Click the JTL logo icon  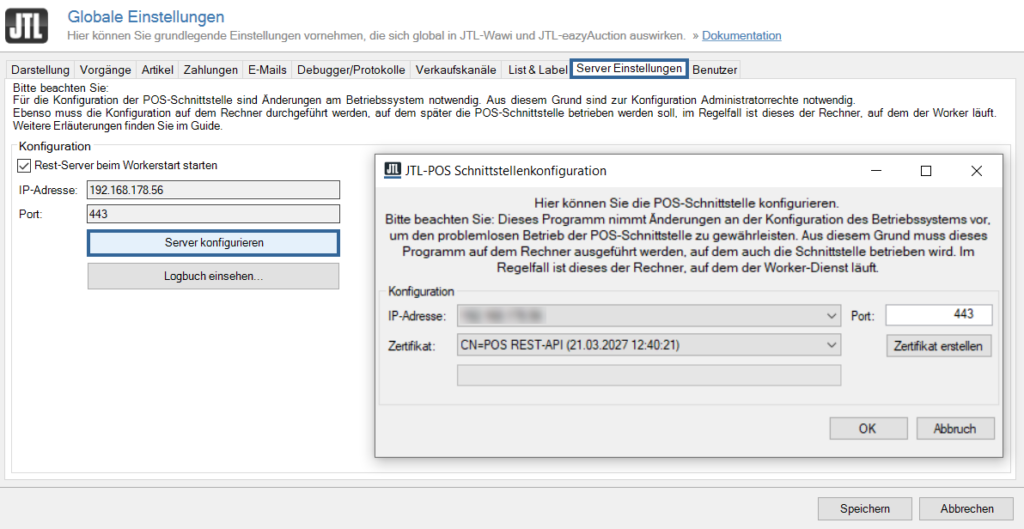(x=27, y=26)
